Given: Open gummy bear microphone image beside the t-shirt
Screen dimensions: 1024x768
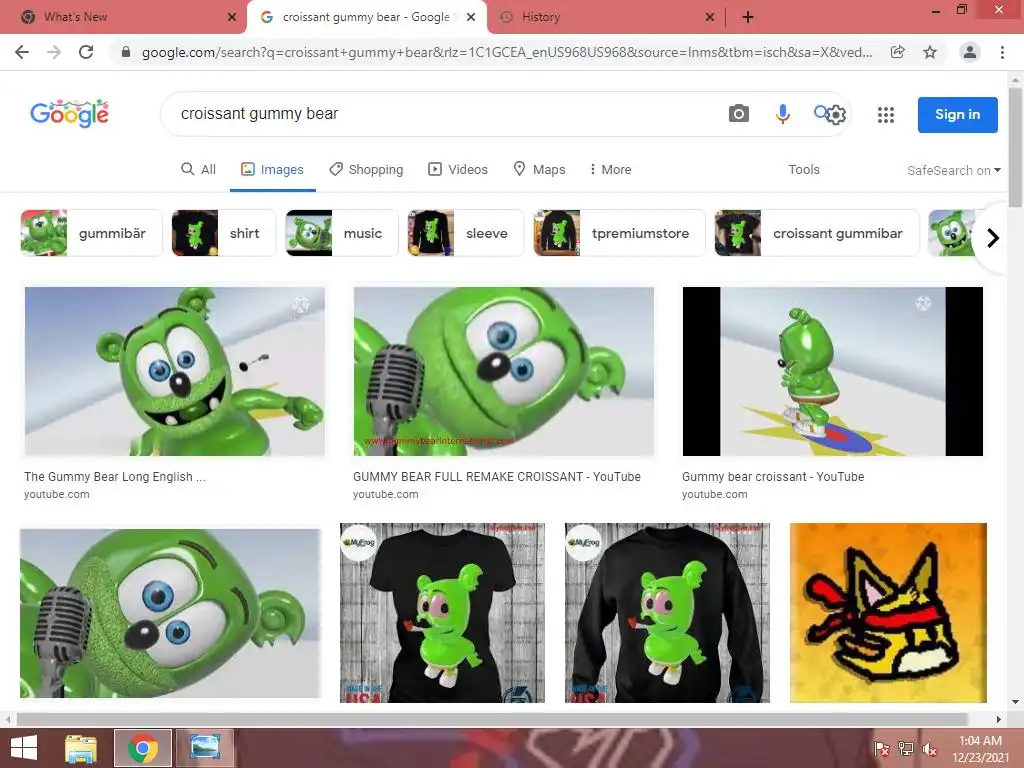Looking at the screenshot, I should (x=170, y=613).
